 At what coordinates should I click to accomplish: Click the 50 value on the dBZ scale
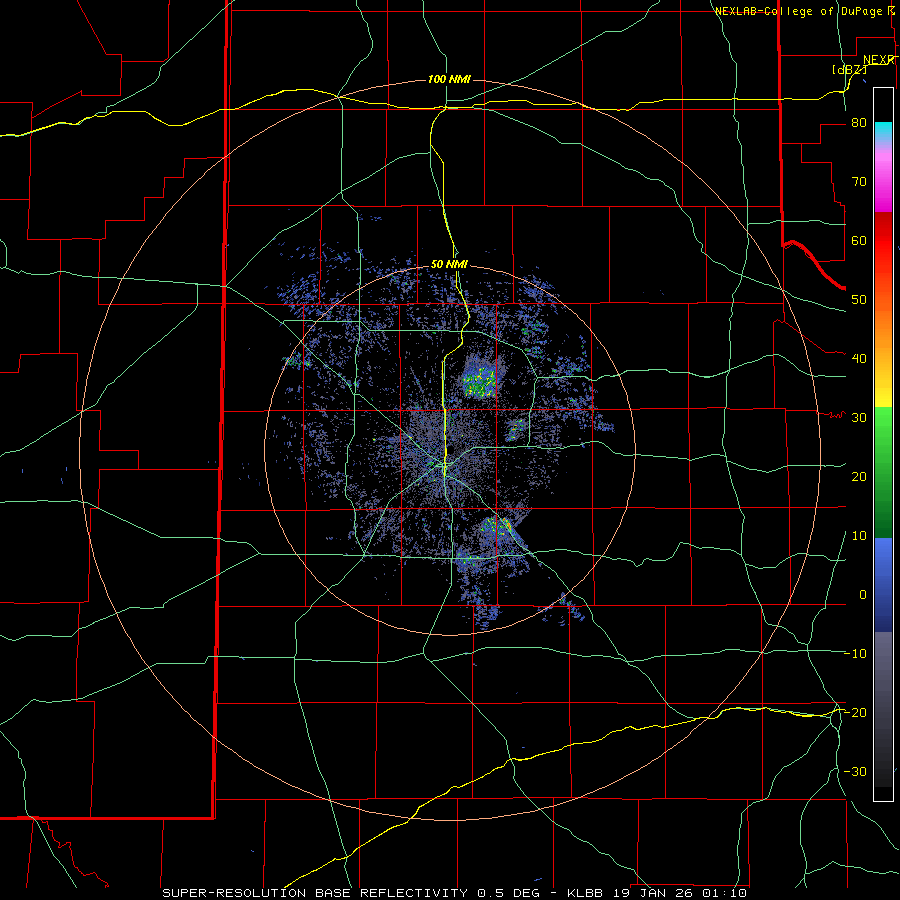coord(859,300)
